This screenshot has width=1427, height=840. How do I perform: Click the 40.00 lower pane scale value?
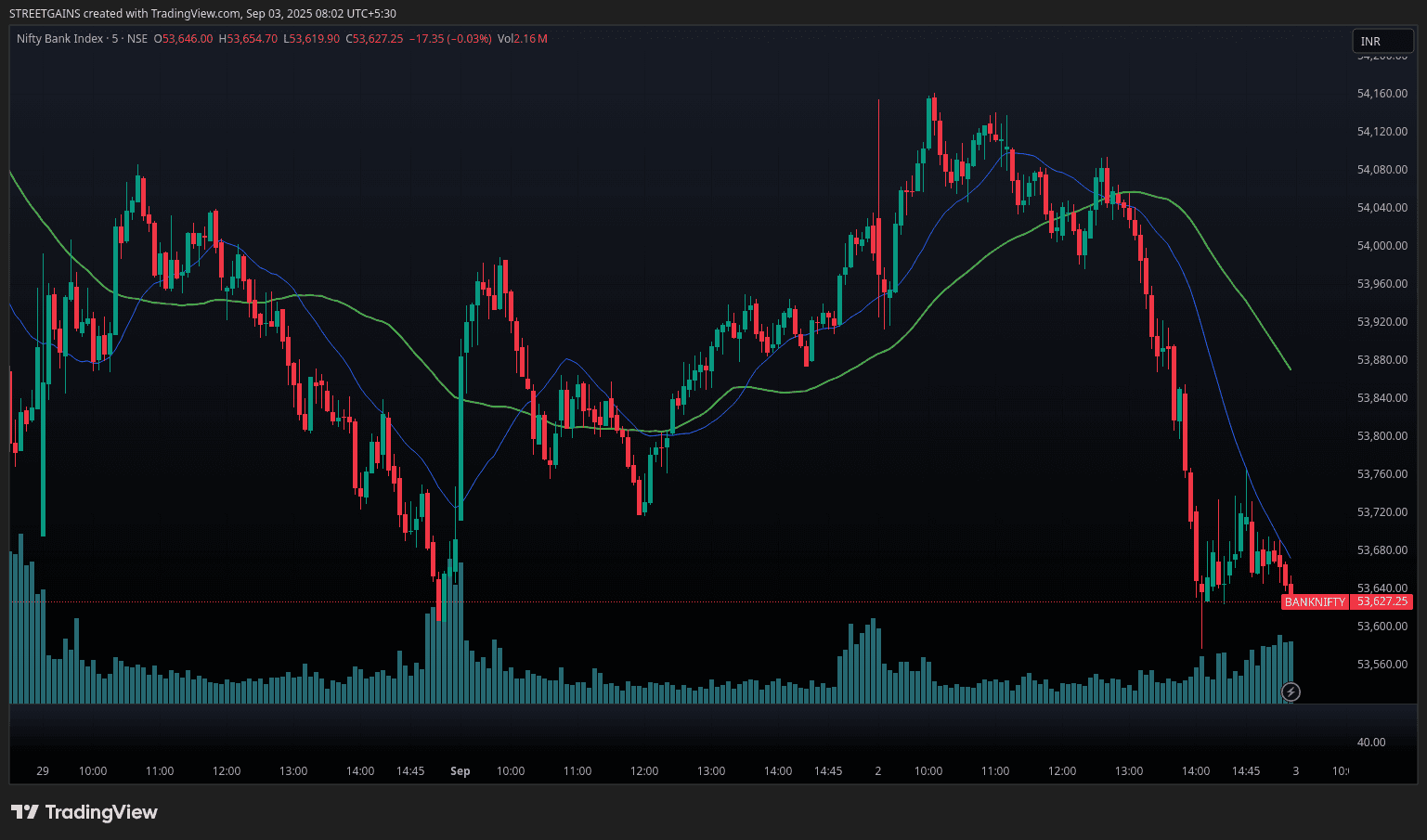[1371, 743]
